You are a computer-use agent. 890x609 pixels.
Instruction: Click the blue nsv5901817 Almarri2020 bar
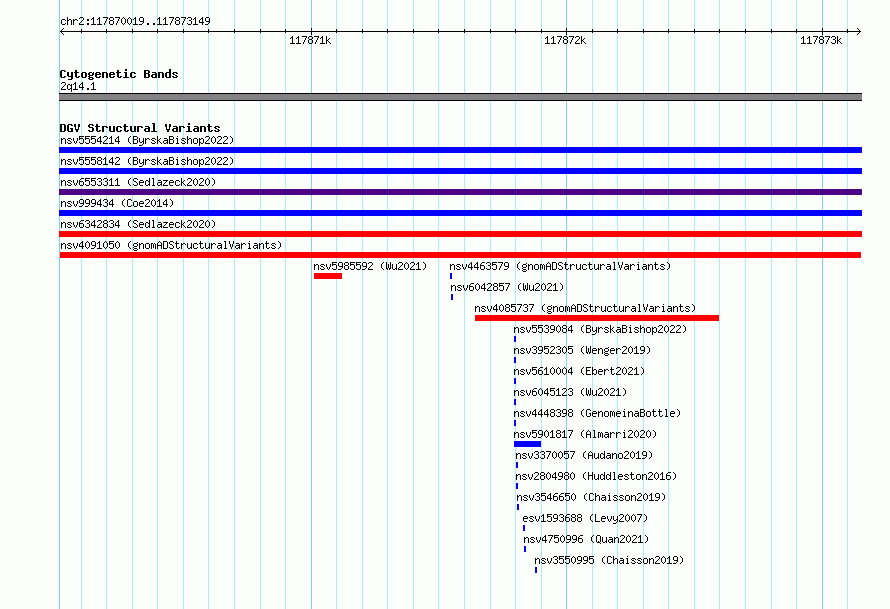527,444
